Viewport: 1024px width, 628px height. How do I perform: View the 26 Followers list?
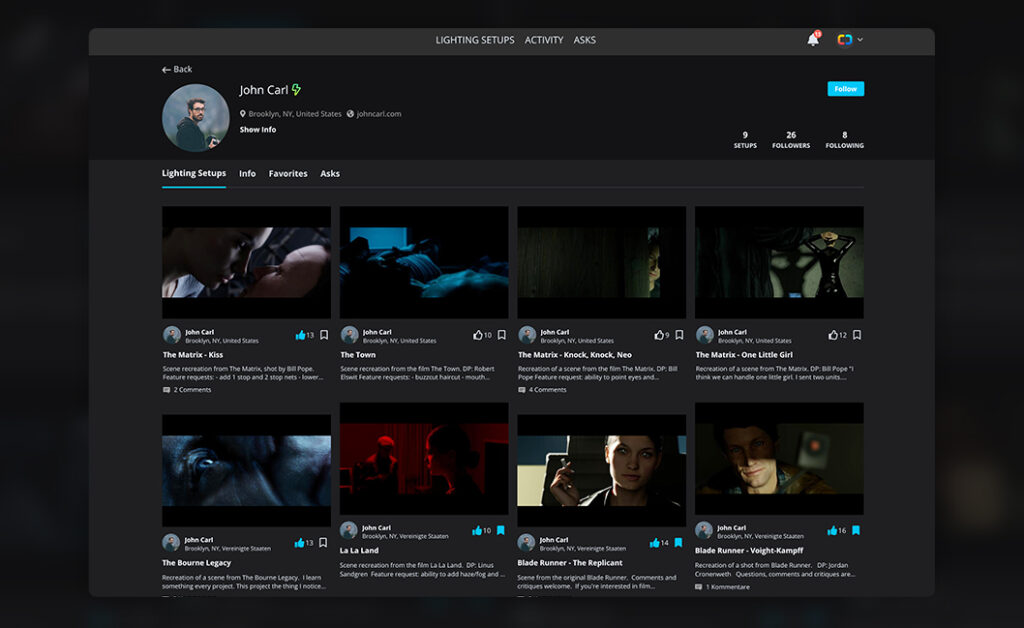(x=791, y=140)
